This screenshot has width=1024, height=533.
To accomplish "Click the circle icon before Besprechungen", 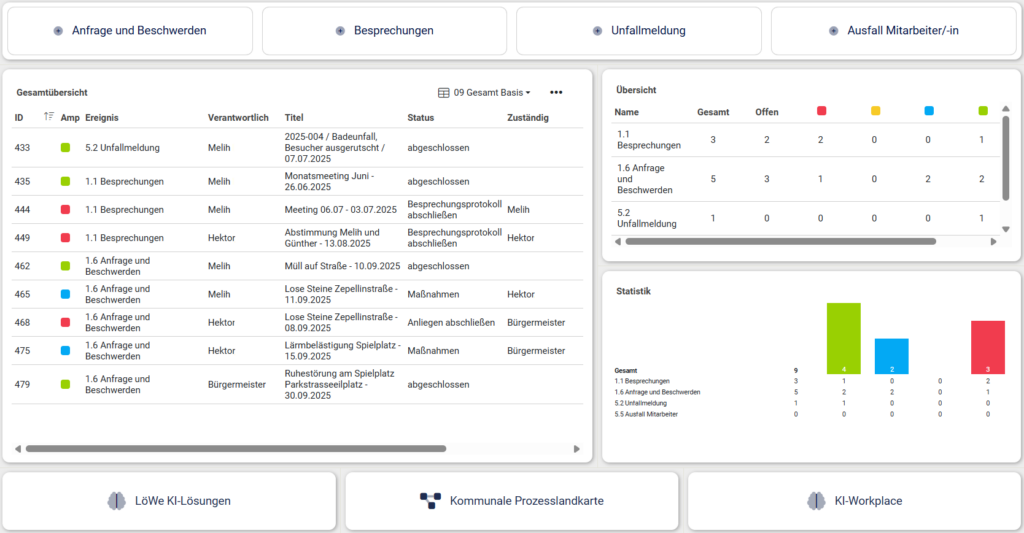I will [x=340, y=31].
